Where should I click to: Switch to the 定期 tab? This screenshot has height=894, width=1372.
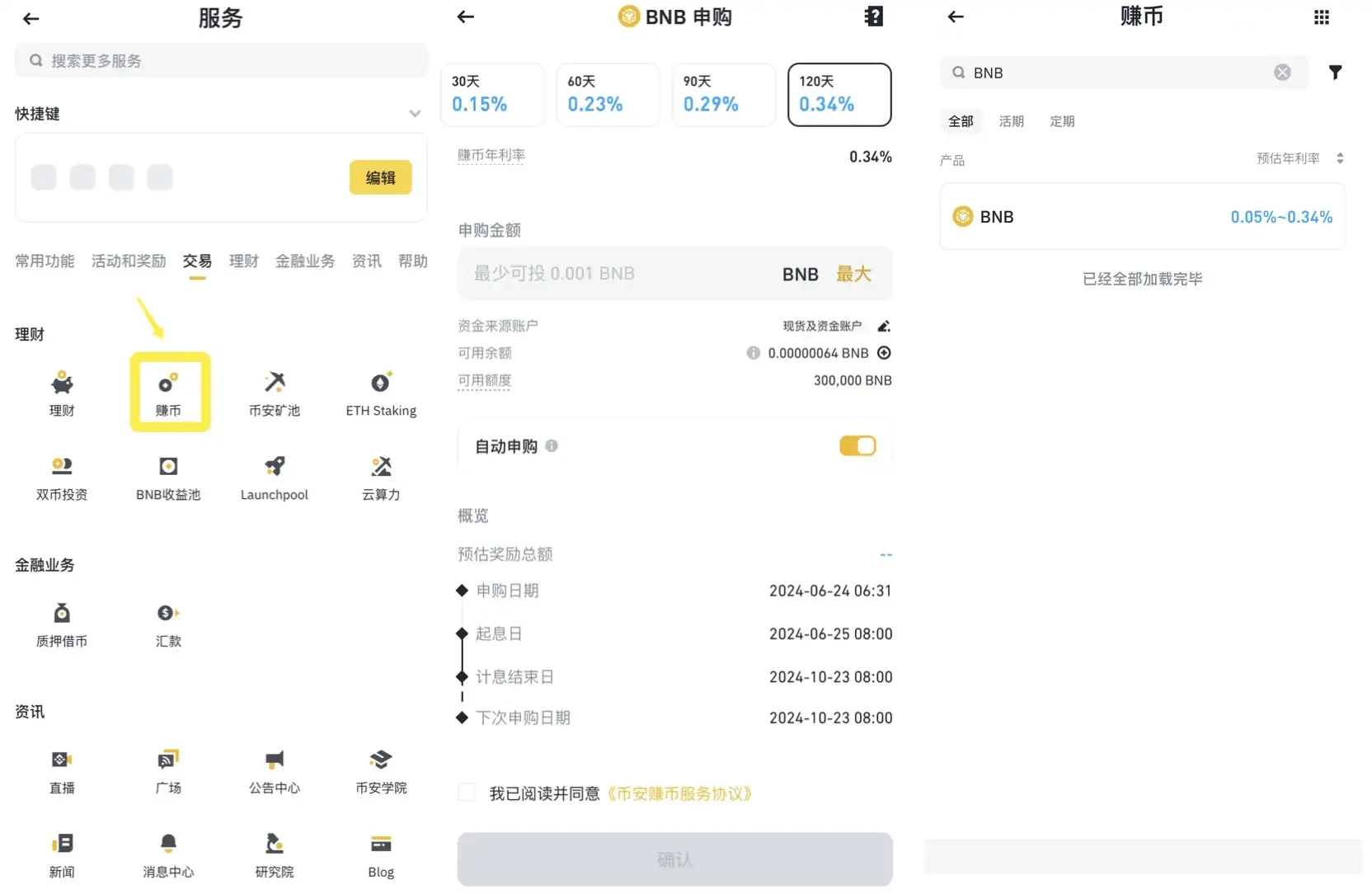coord(1062,121)
